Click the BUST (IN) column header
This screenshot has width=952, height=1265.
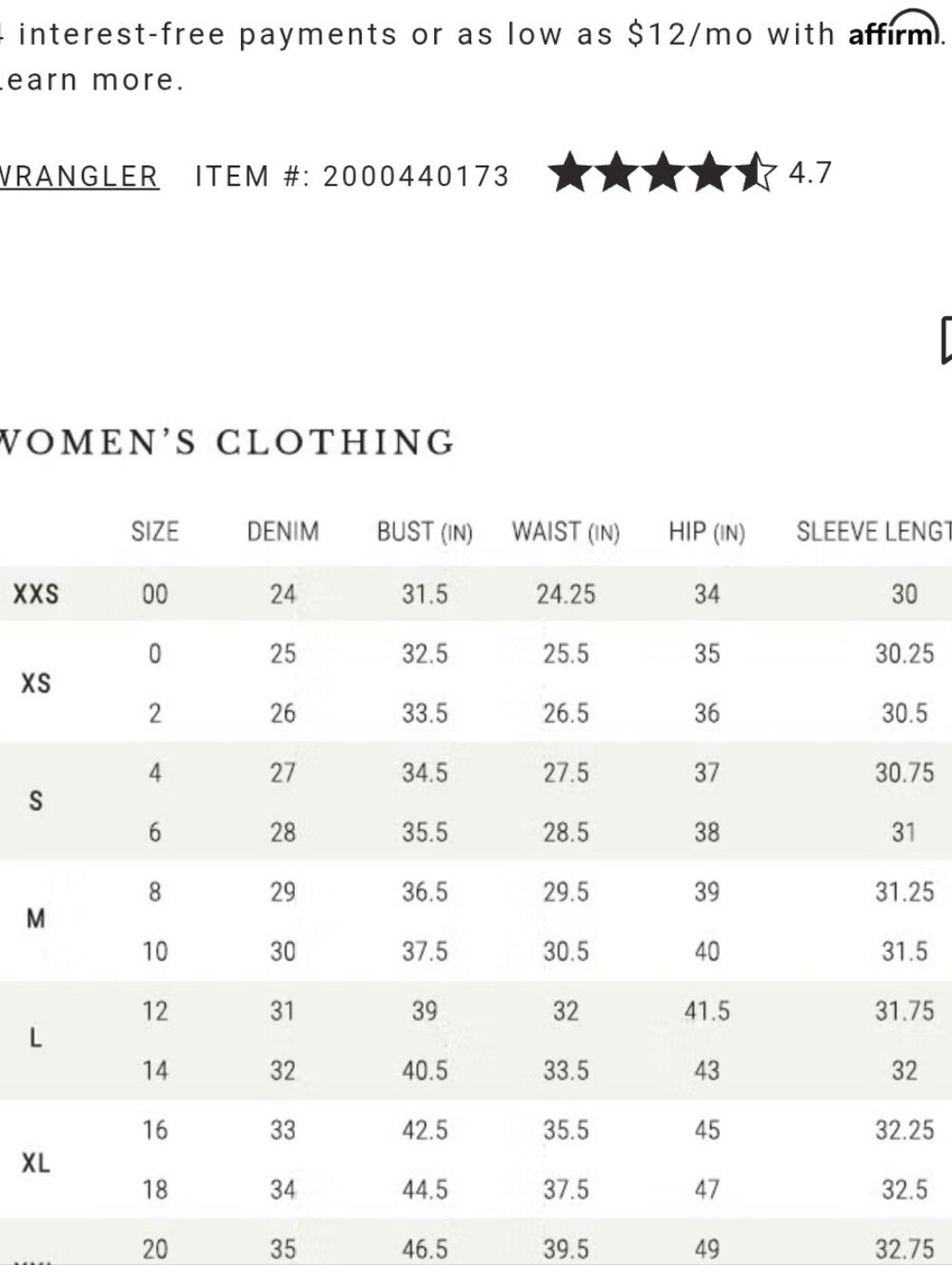pos(425,531)
